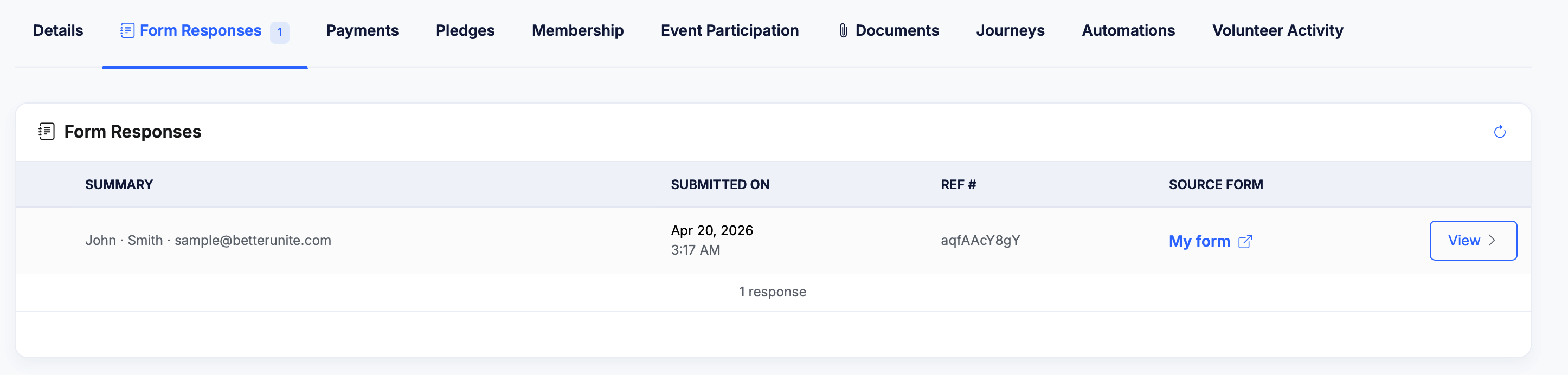Switch to the Payments tab

pyautogui.click(x=362, y=30)
